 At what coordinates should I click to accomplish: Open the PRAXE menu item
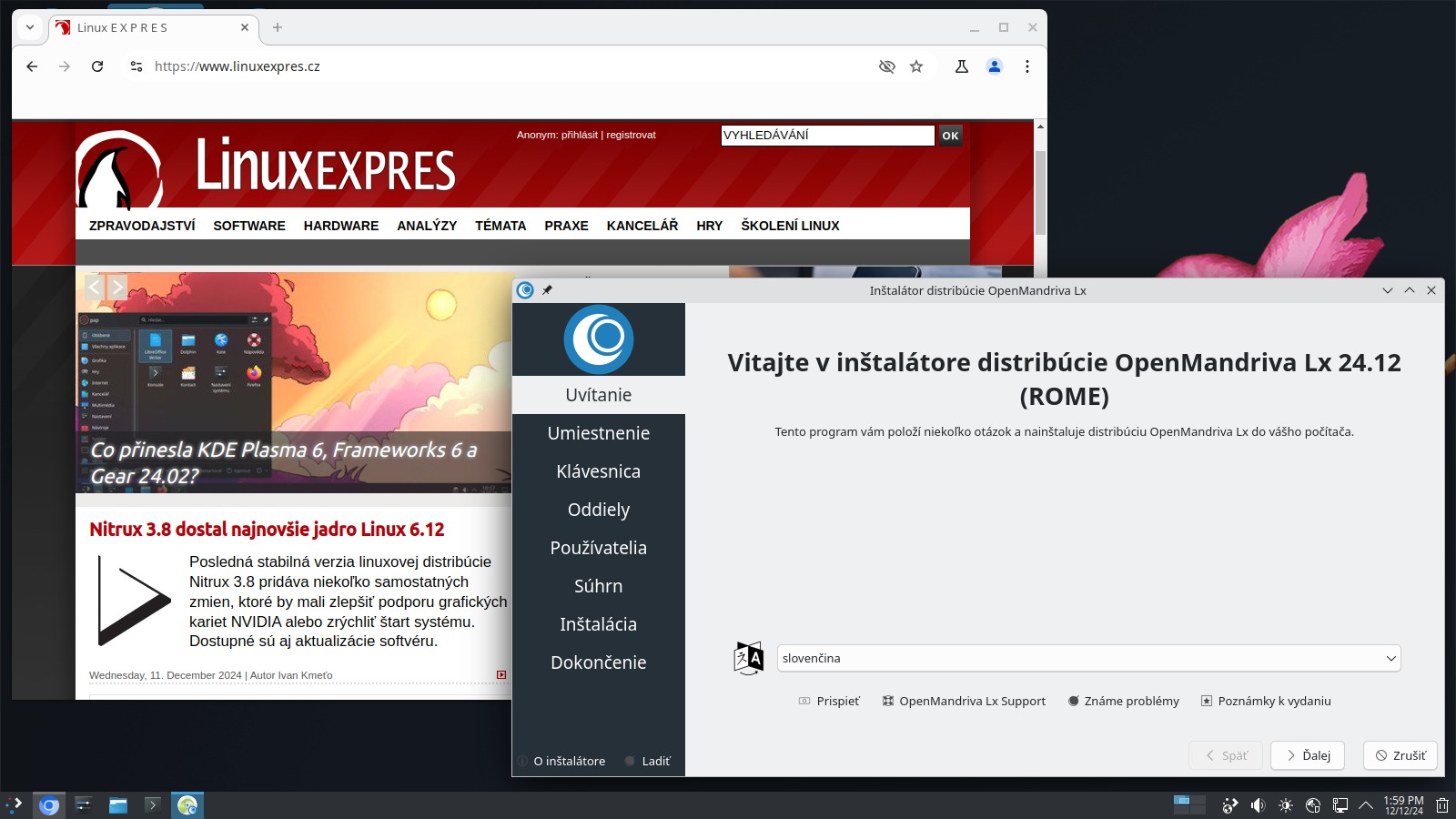(x=566, y=226)
